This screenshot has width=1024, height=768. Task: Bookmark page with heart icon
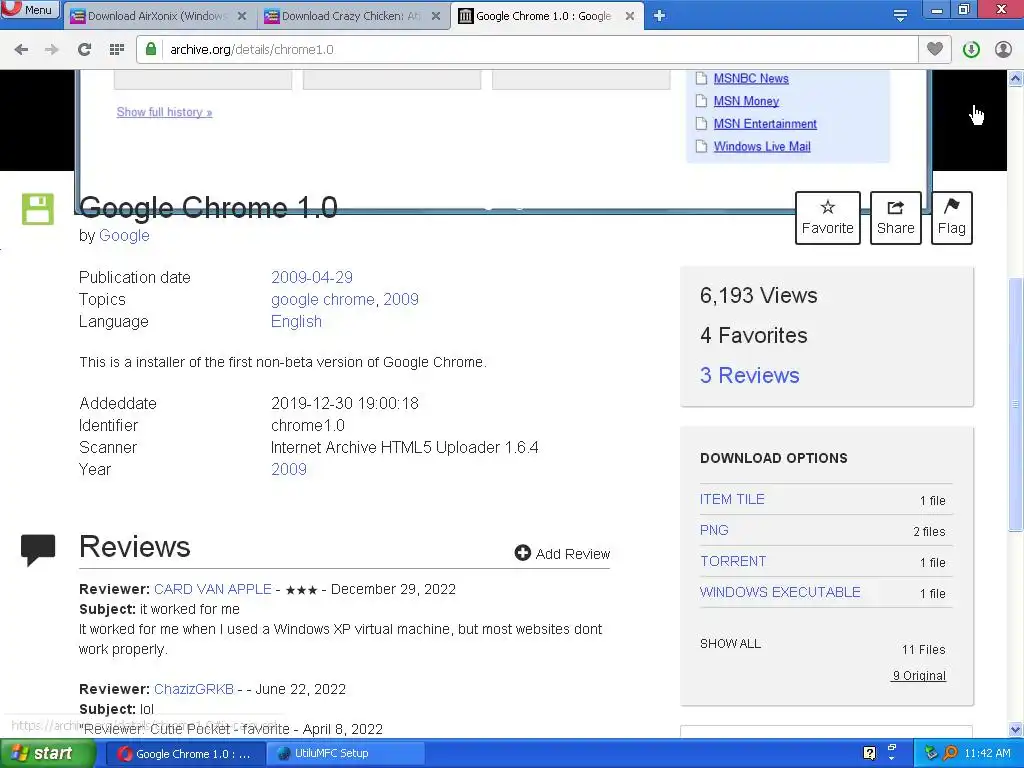[x=935, y=49]
